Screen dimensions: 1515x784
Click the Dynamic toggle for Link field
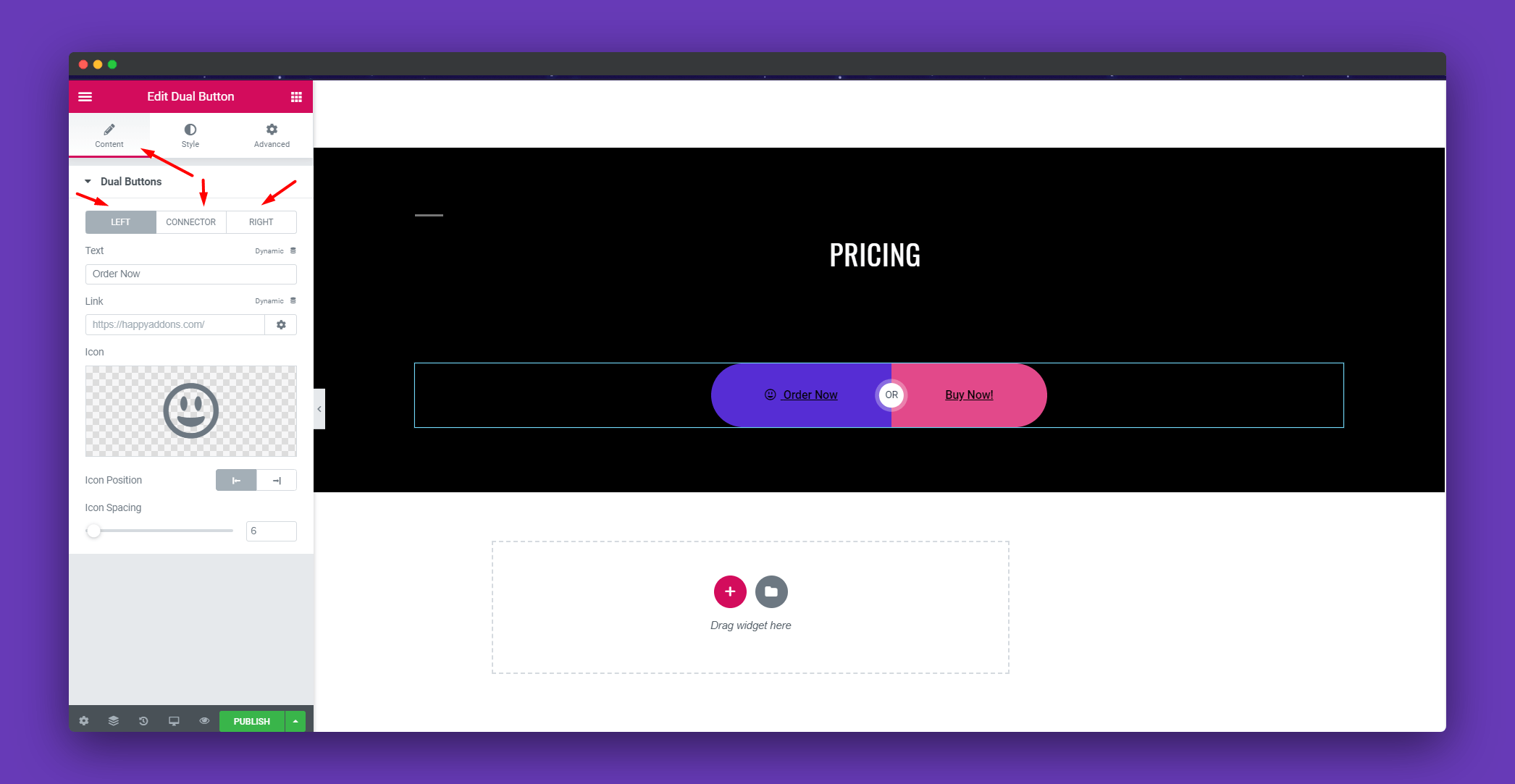pyautogui.click(x=293, y=300)
